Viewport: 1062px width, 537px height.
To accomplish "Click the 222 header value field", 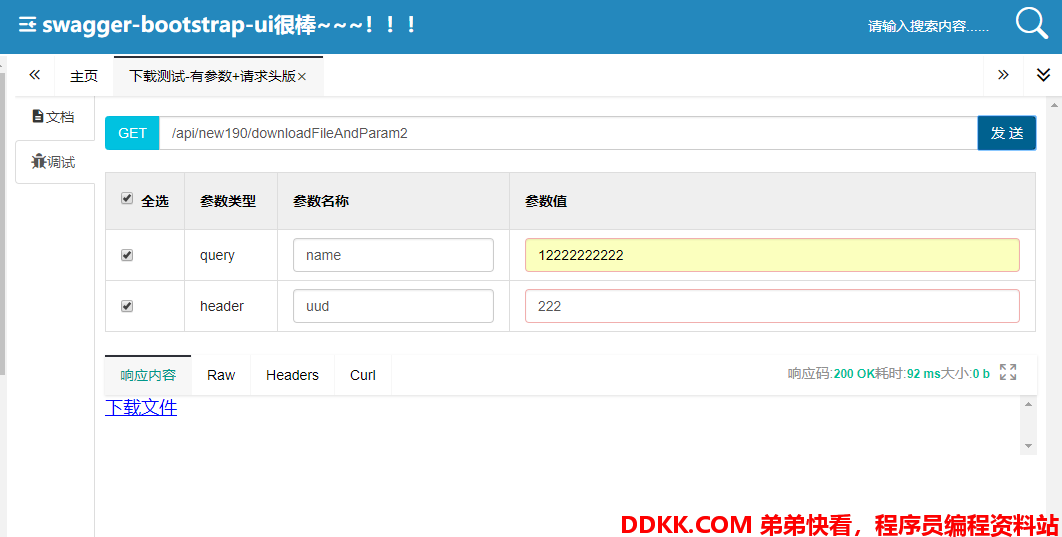I will tap(772, 306).
